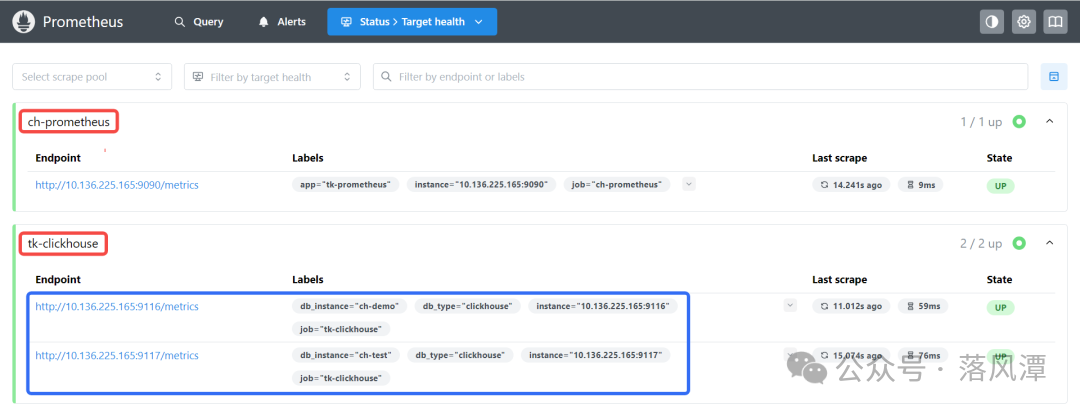Expand labels for the ch-demo target row
Image resolution: width=1080 pixels, height=411 pixels.
[x=790, y=305]
